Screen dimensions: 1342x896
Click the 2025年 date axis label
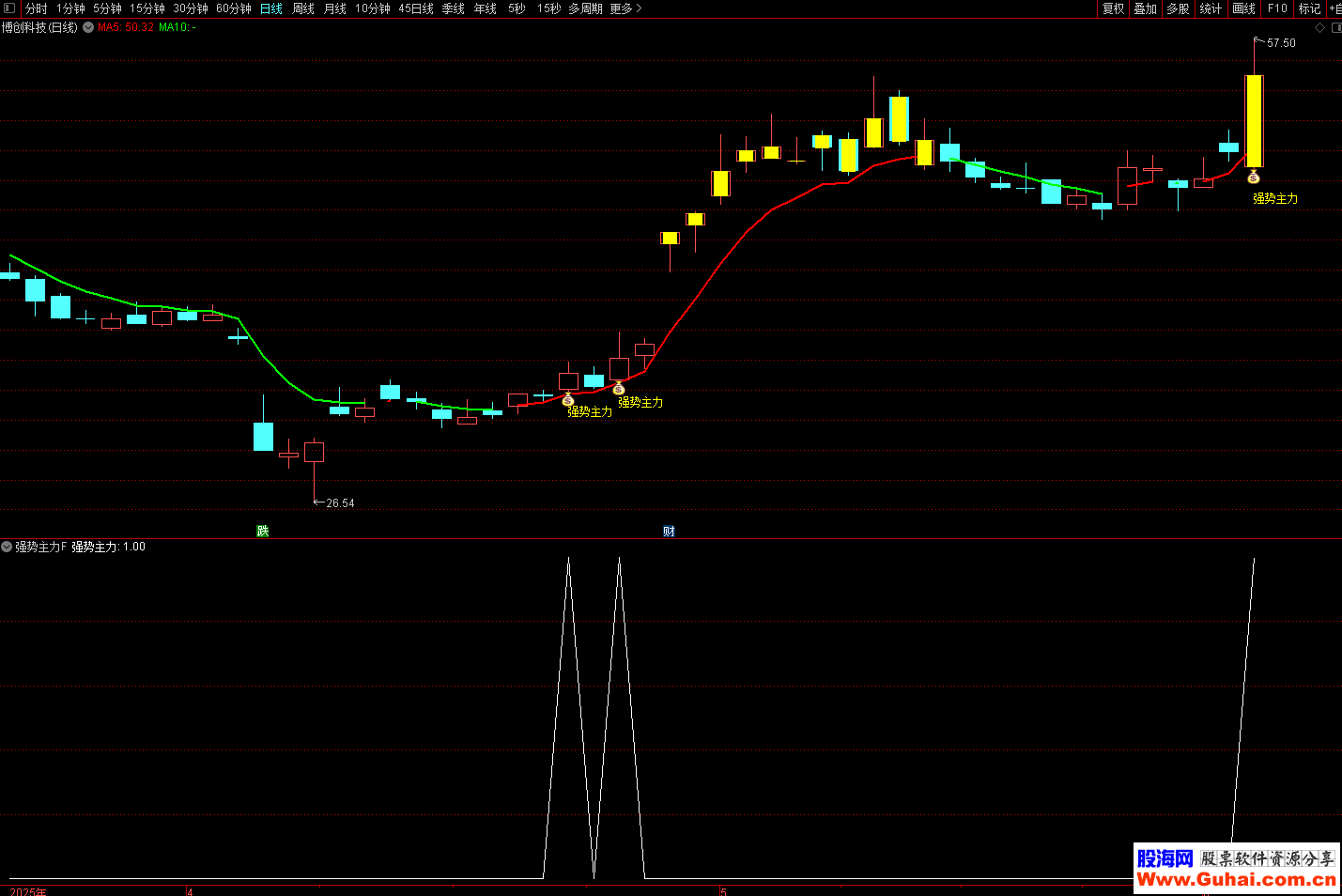click(28, 891)
